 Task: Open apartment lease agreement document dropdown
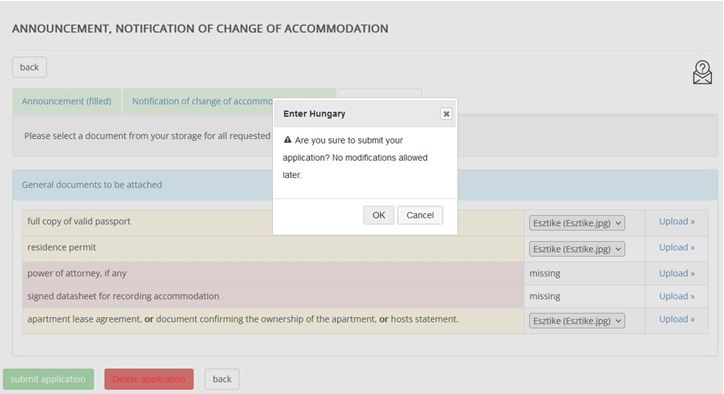click(x=577, y=321)
